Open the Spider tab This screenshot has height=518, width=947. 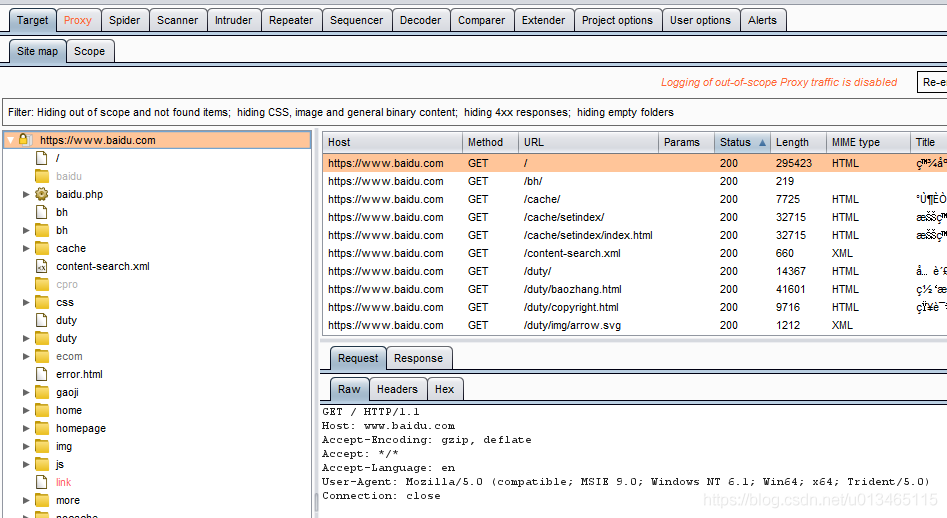click(x=124, y=20)
